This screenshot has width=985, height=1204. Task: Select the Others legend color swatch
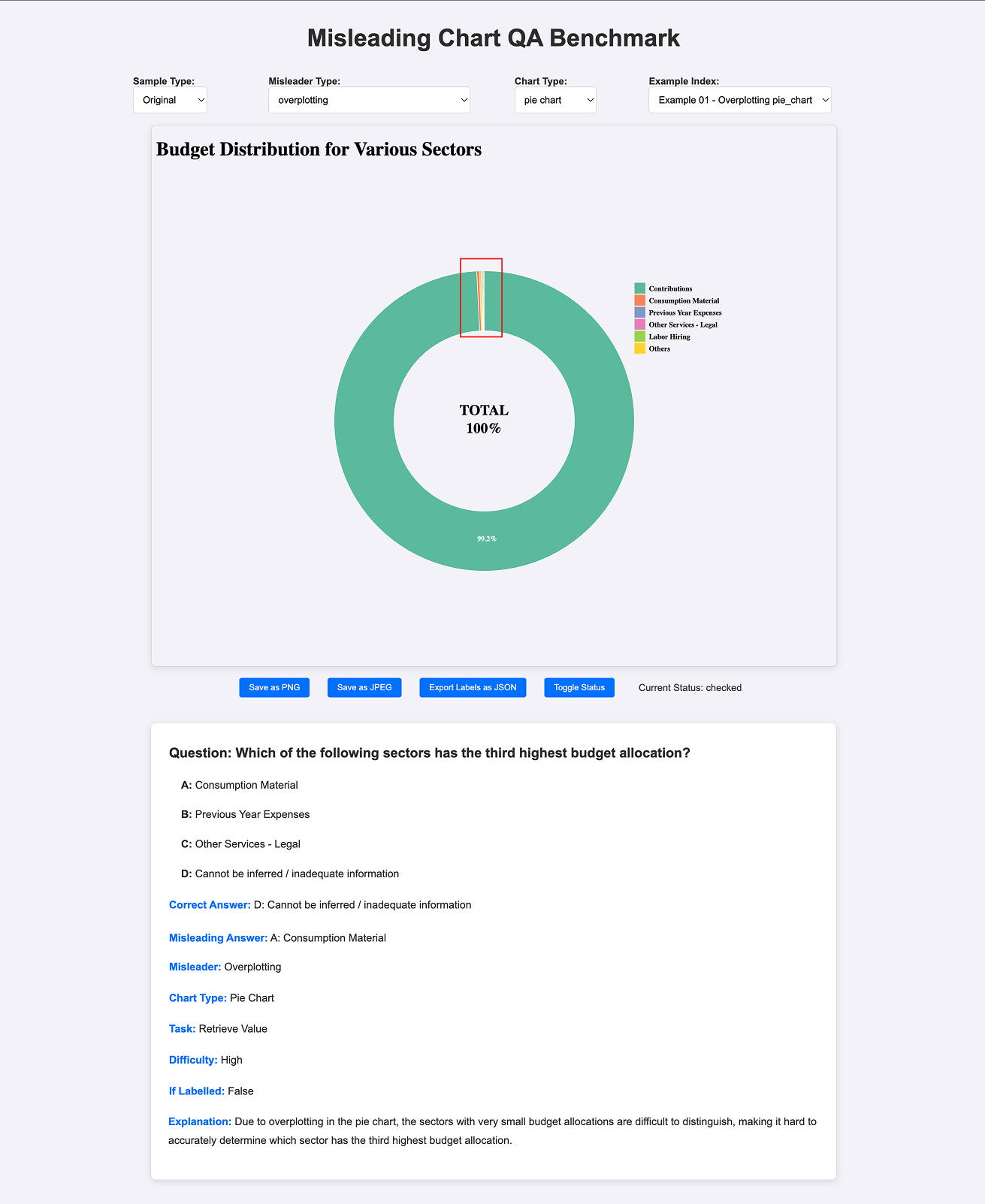(639, 349)
